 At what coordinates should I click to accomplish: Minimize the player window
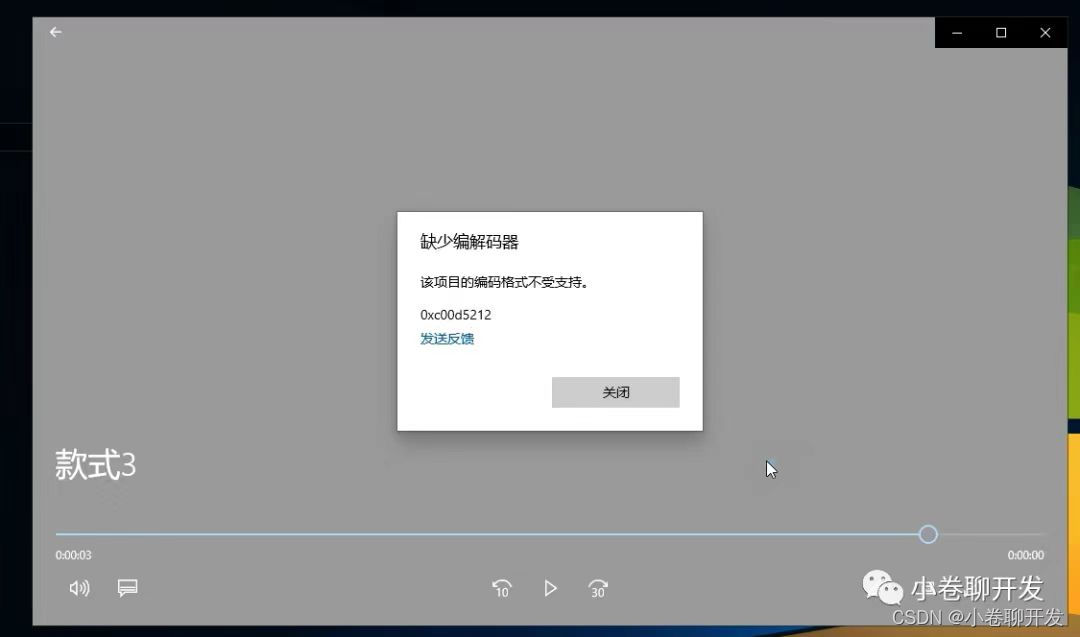[x=957, y=32]
